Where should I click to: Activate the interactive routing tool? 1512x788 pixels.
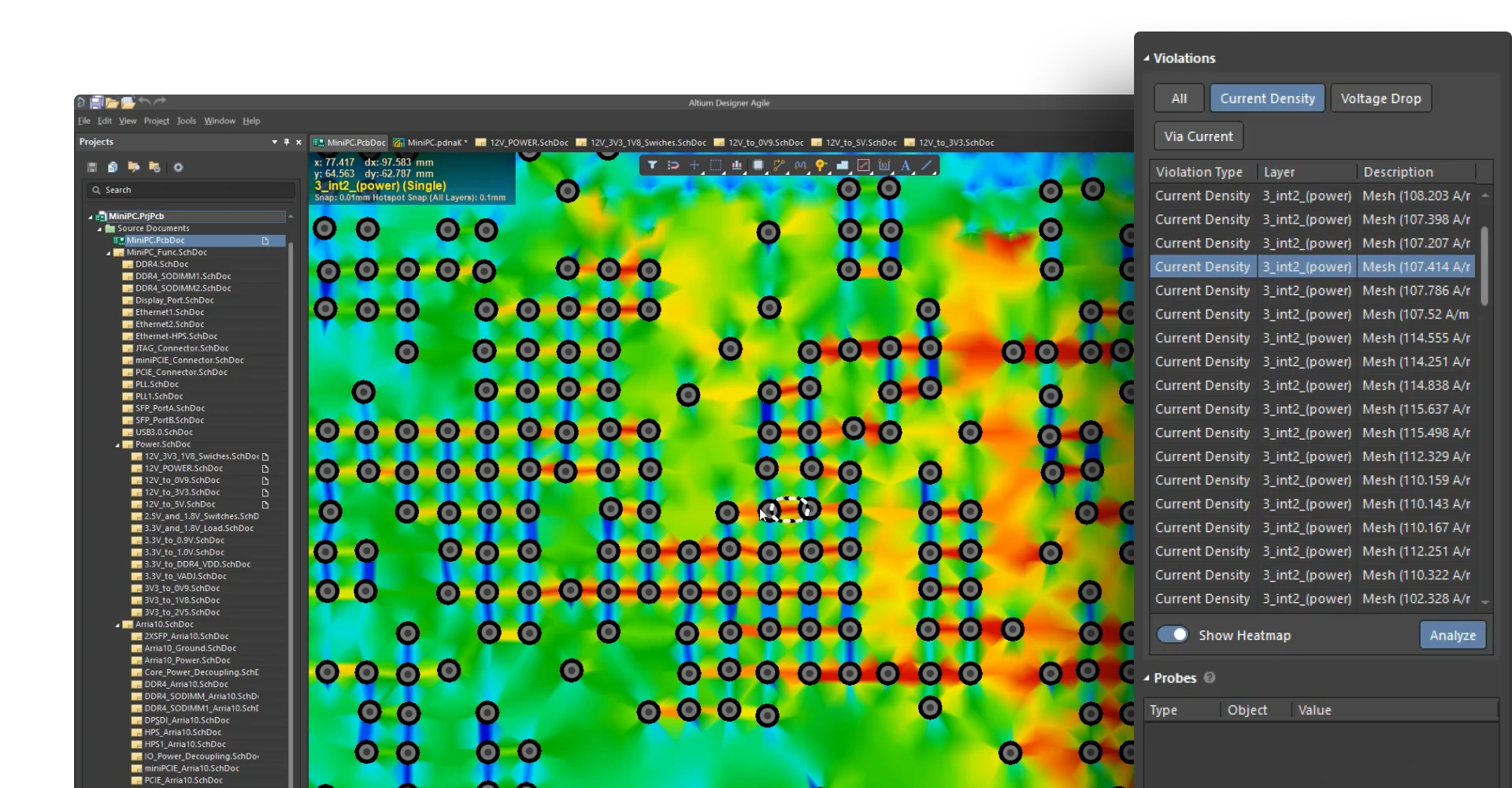(779, 165)
